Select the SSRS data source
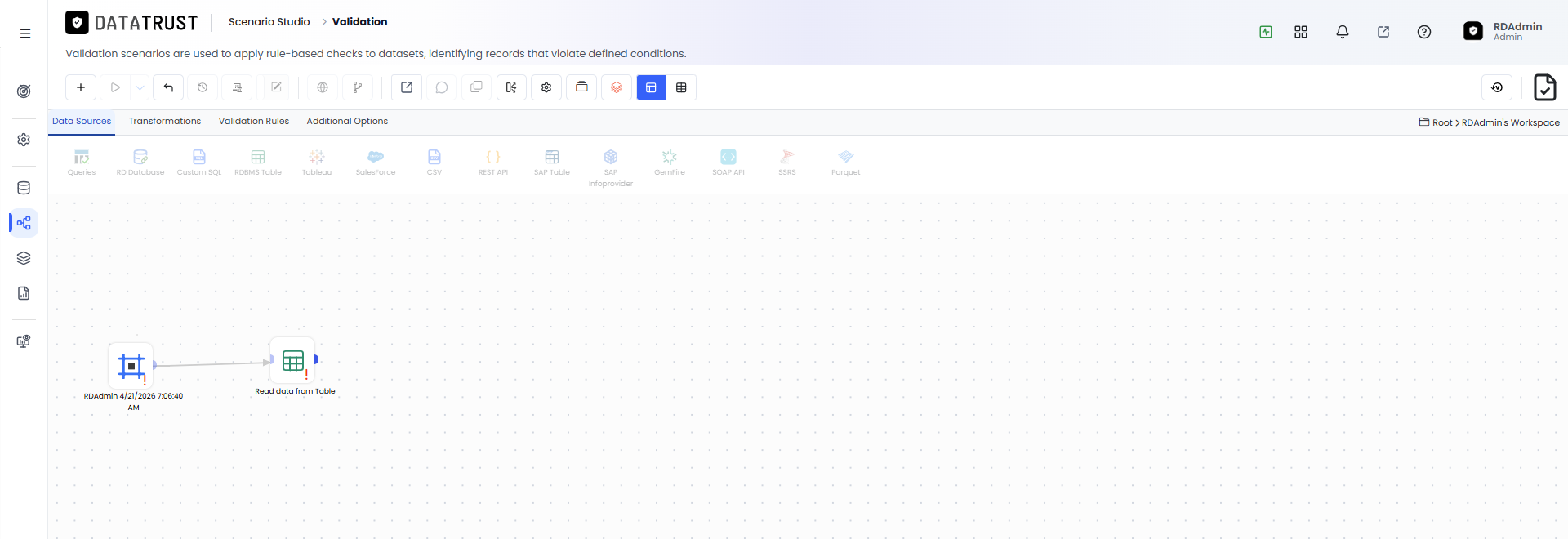1568x539 pixels. [787, 163]
